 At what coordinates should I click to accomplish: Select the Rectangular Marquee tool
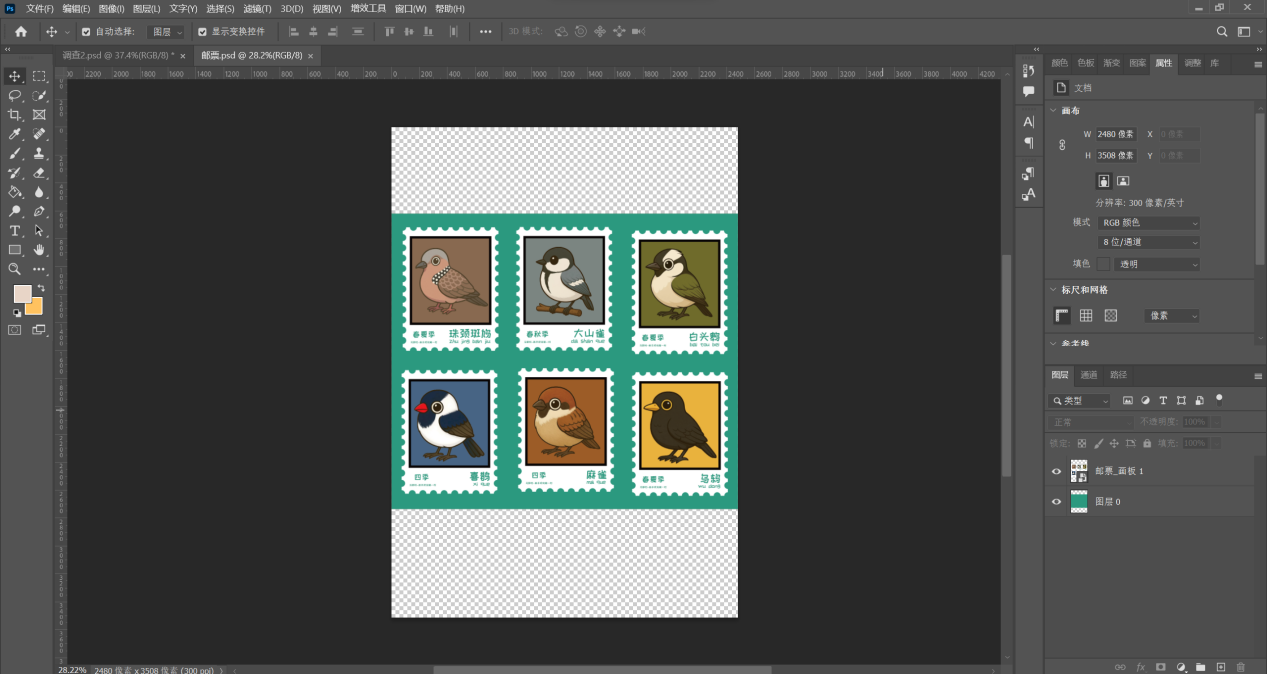[39, 76]
